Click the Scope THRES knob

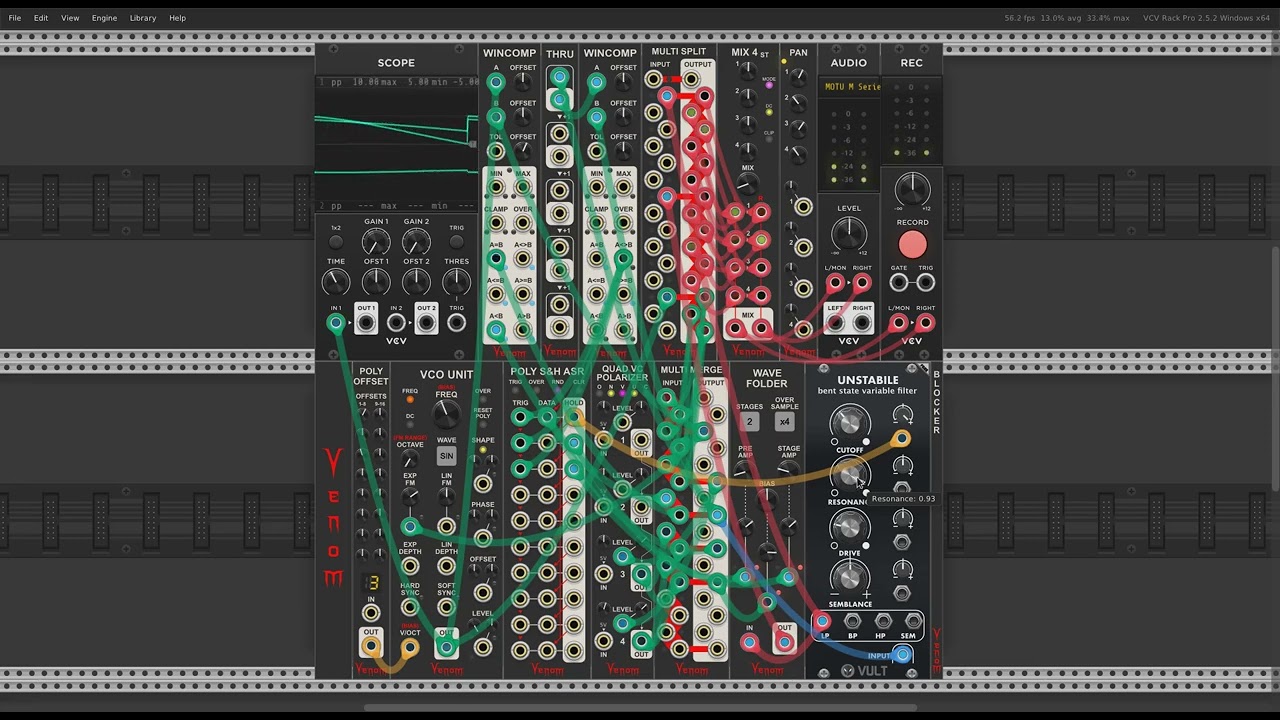(456, 282)
